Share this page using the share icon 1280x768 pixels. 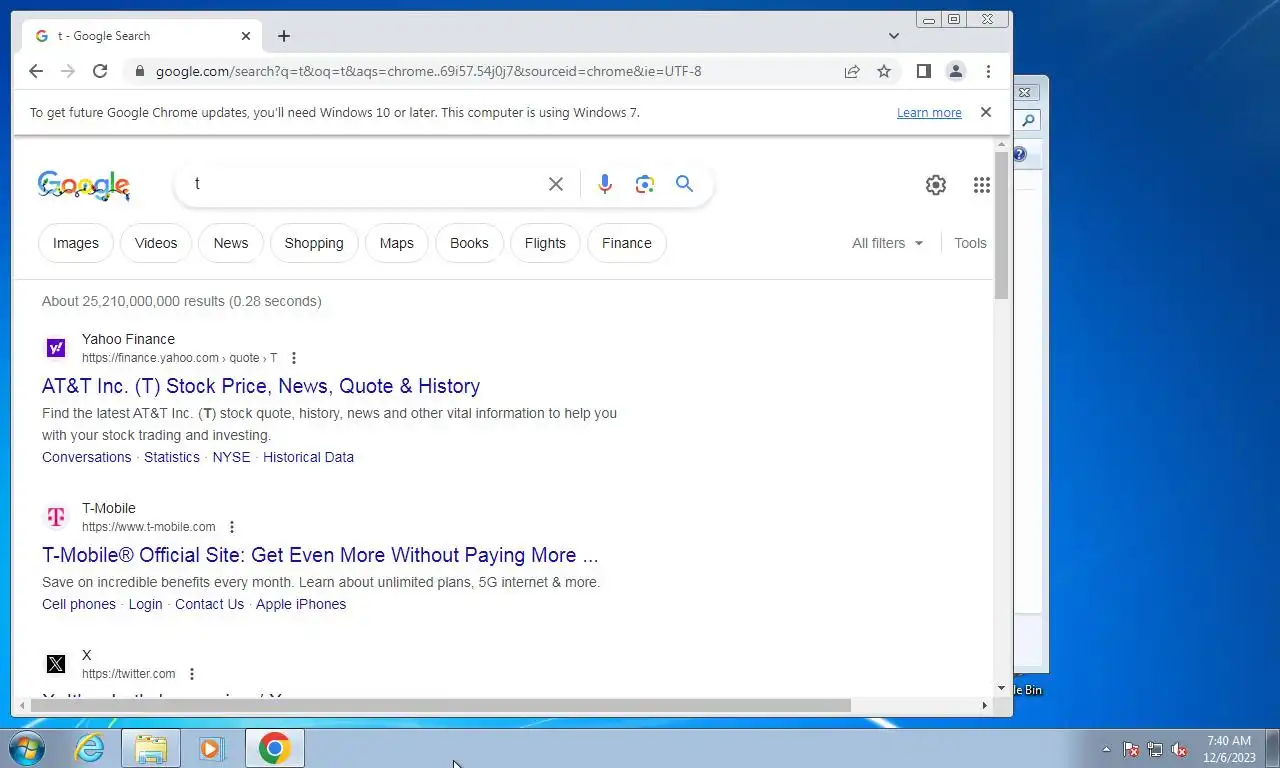pyautogui.click(x=852, y=71)
